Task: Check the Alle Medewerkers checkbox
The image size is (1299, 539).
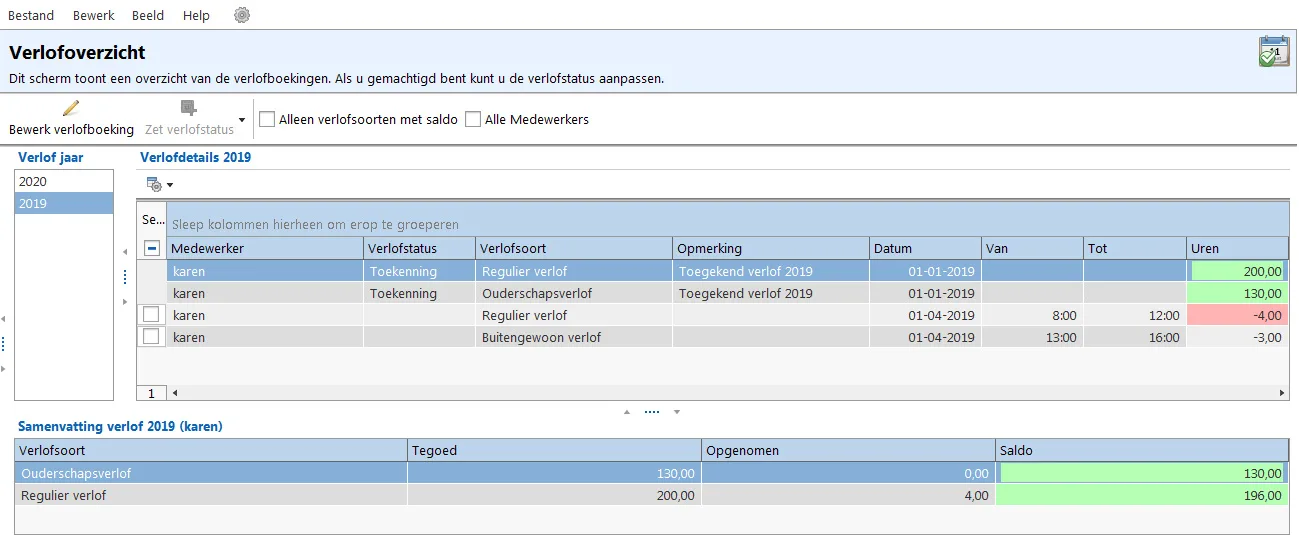Action: (x=473, y=119)
